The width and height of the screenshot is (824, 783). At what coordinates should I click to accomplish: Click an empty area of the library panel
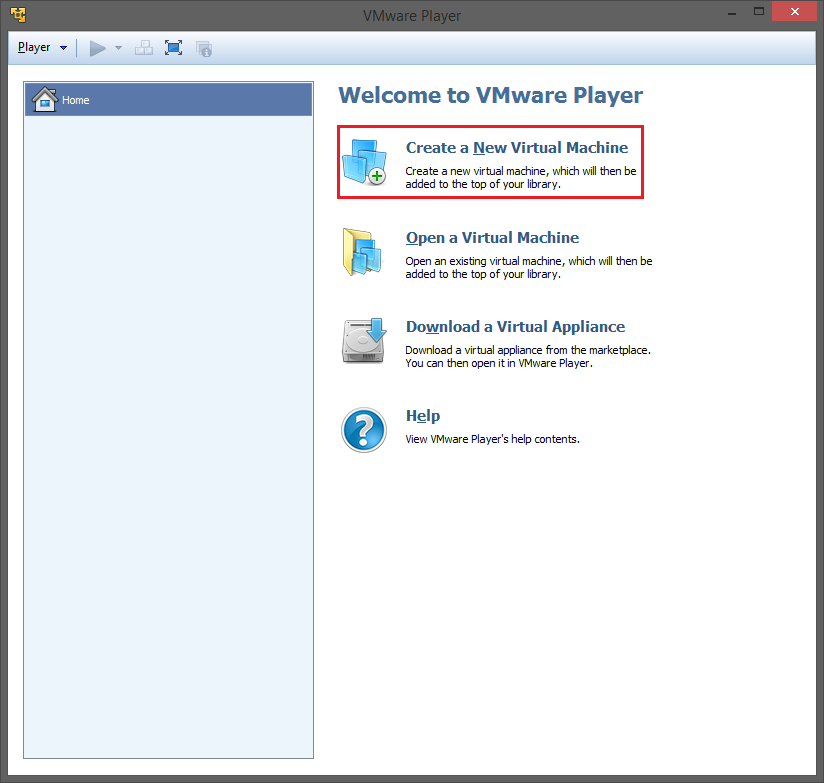click(168, 450)
